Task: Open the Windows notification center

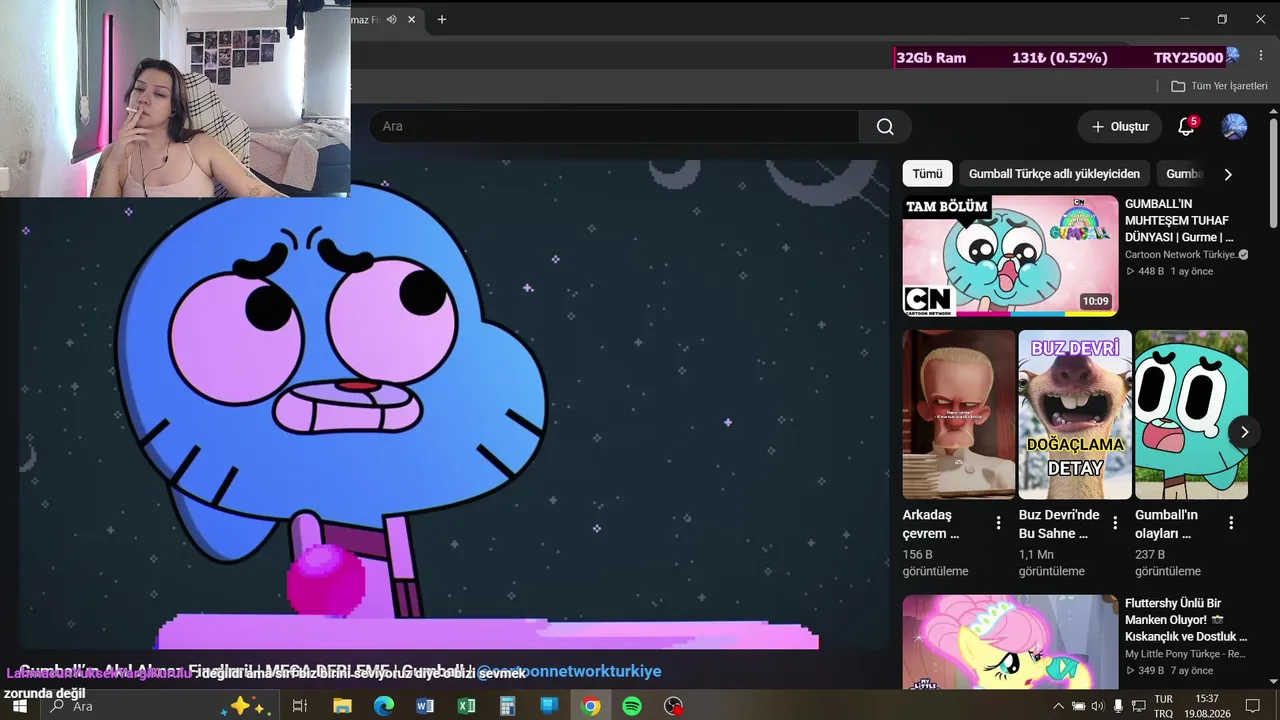Action: point(1253,706)
